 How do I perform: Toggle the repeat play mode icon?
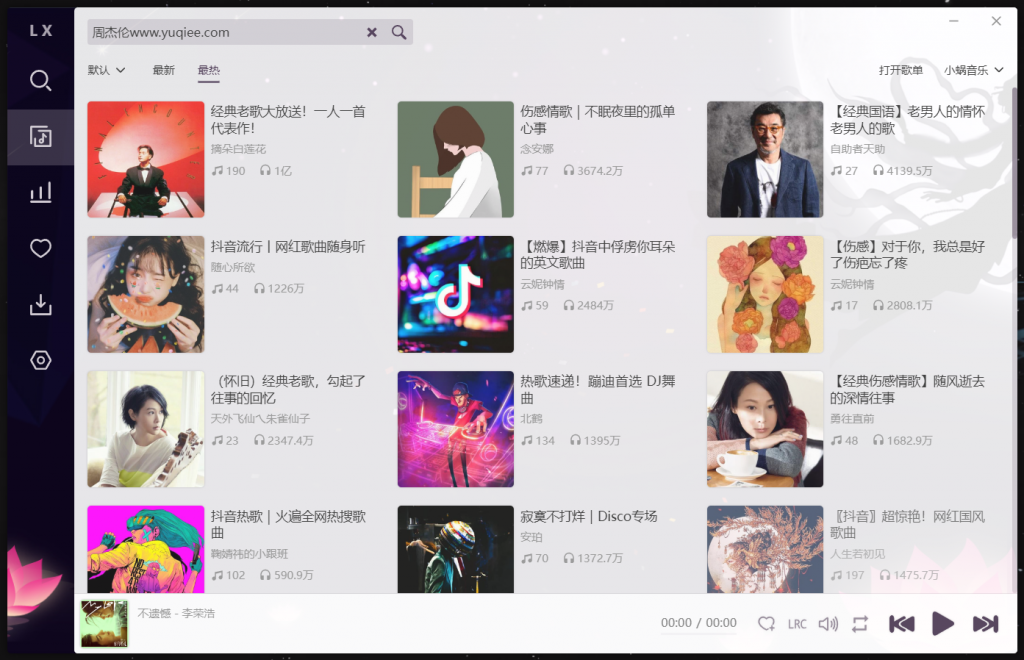coord(860,623)
